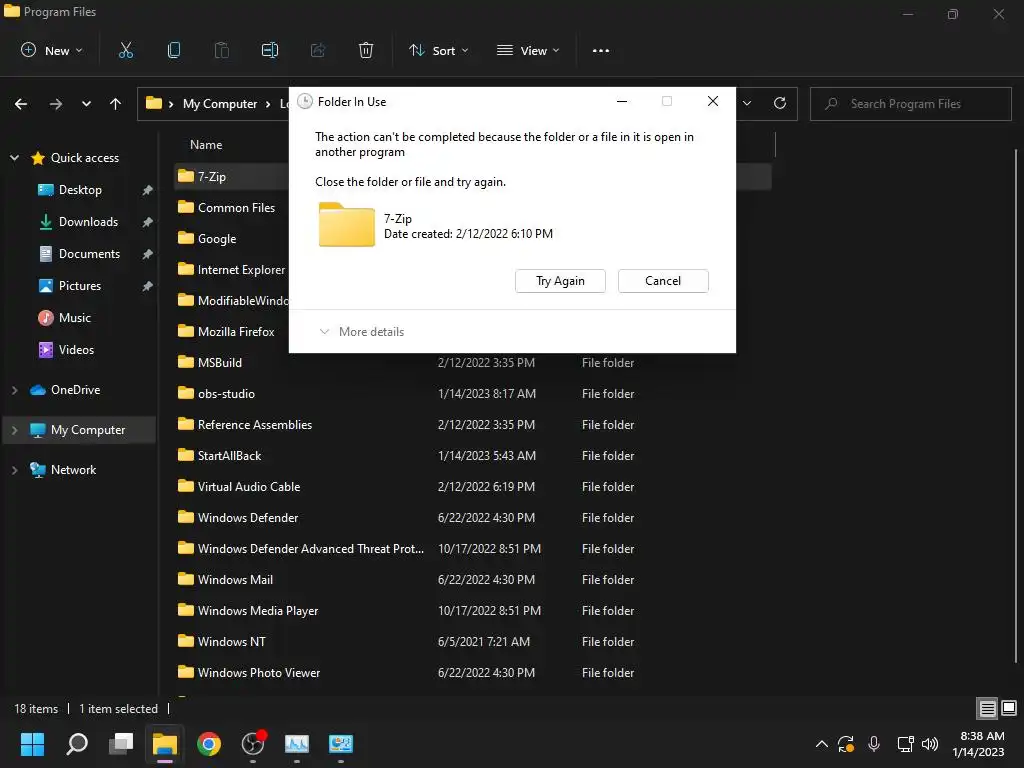
Task: Open recent locations dropdown chevron
Action: [x=86, y=104]
